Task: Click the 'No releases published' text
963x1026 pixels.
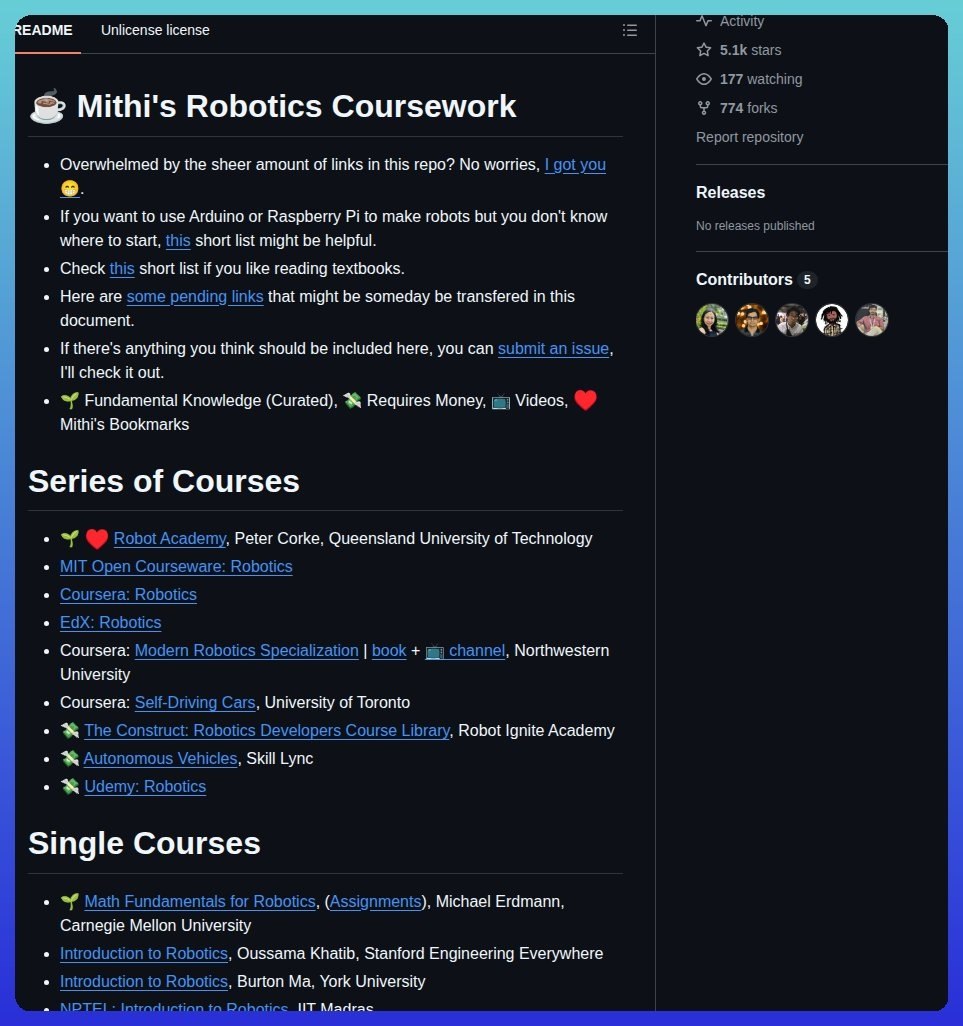Action: 755,226
